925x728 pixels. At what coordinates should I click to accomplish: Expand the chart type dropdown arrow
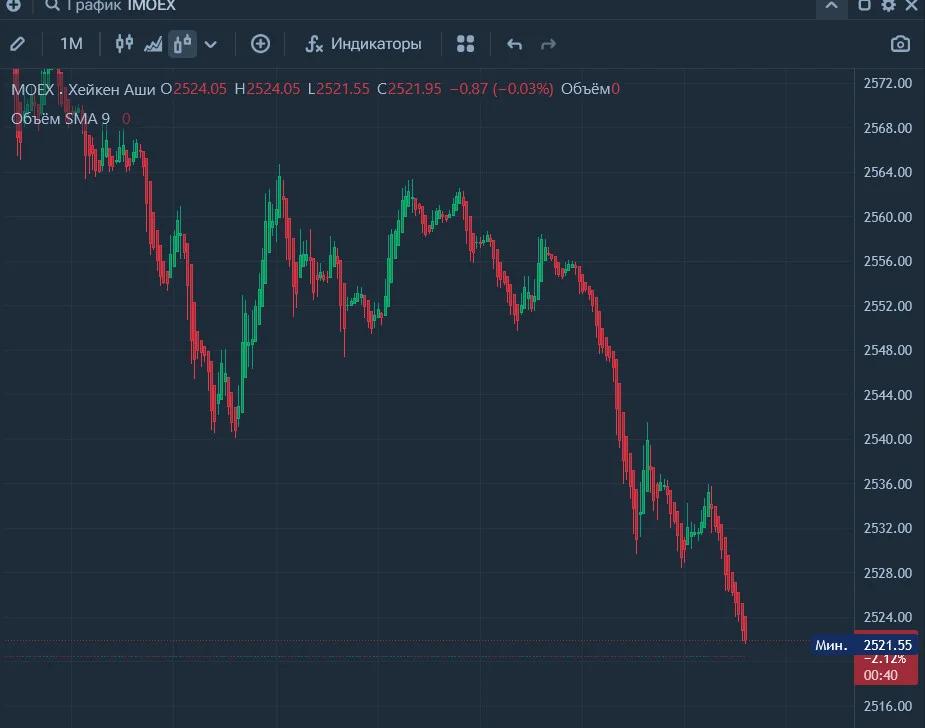[211, 44]
